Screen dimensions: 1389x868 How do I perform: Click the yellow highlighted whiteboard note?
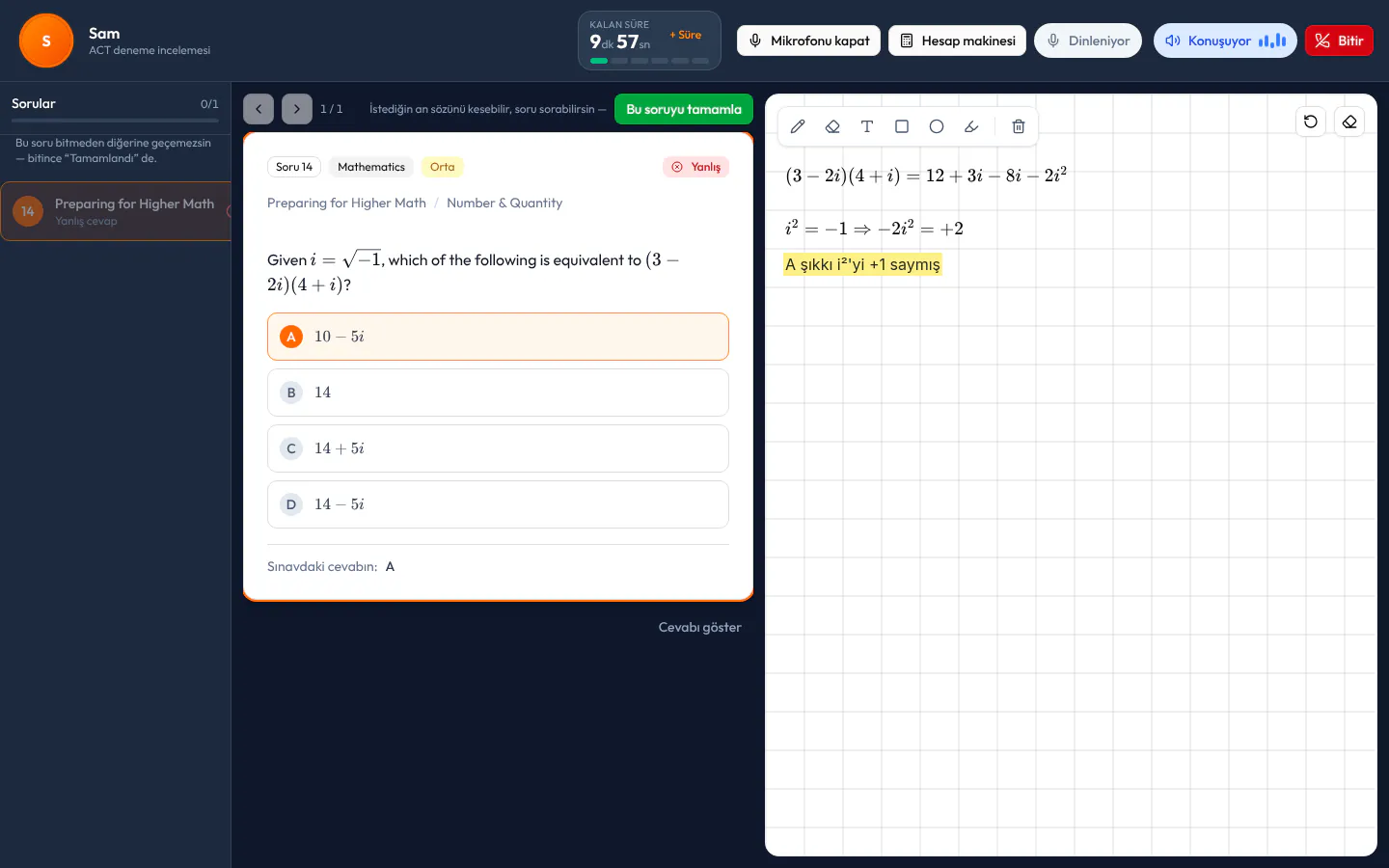click(862, 264)
